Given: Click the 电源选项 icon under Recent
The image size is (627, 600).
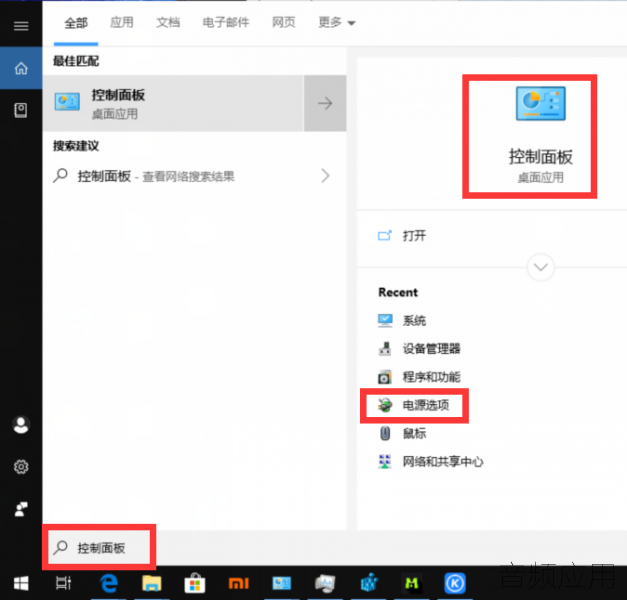Looking at the screenshot, I should 385,405.
